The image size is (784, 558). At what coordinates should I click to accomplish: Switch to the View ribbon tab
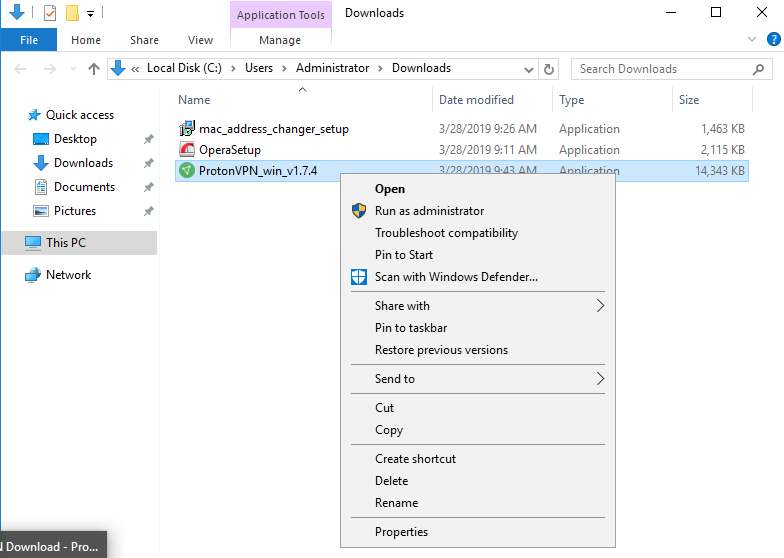click(x=200, y=40)
